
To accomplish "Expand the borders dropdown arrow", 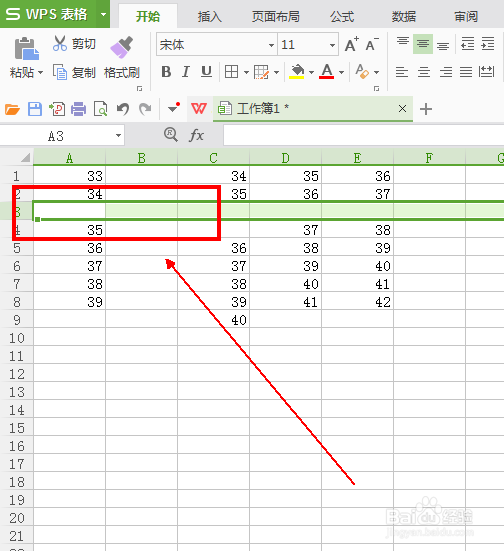I will tap(246, 72).
